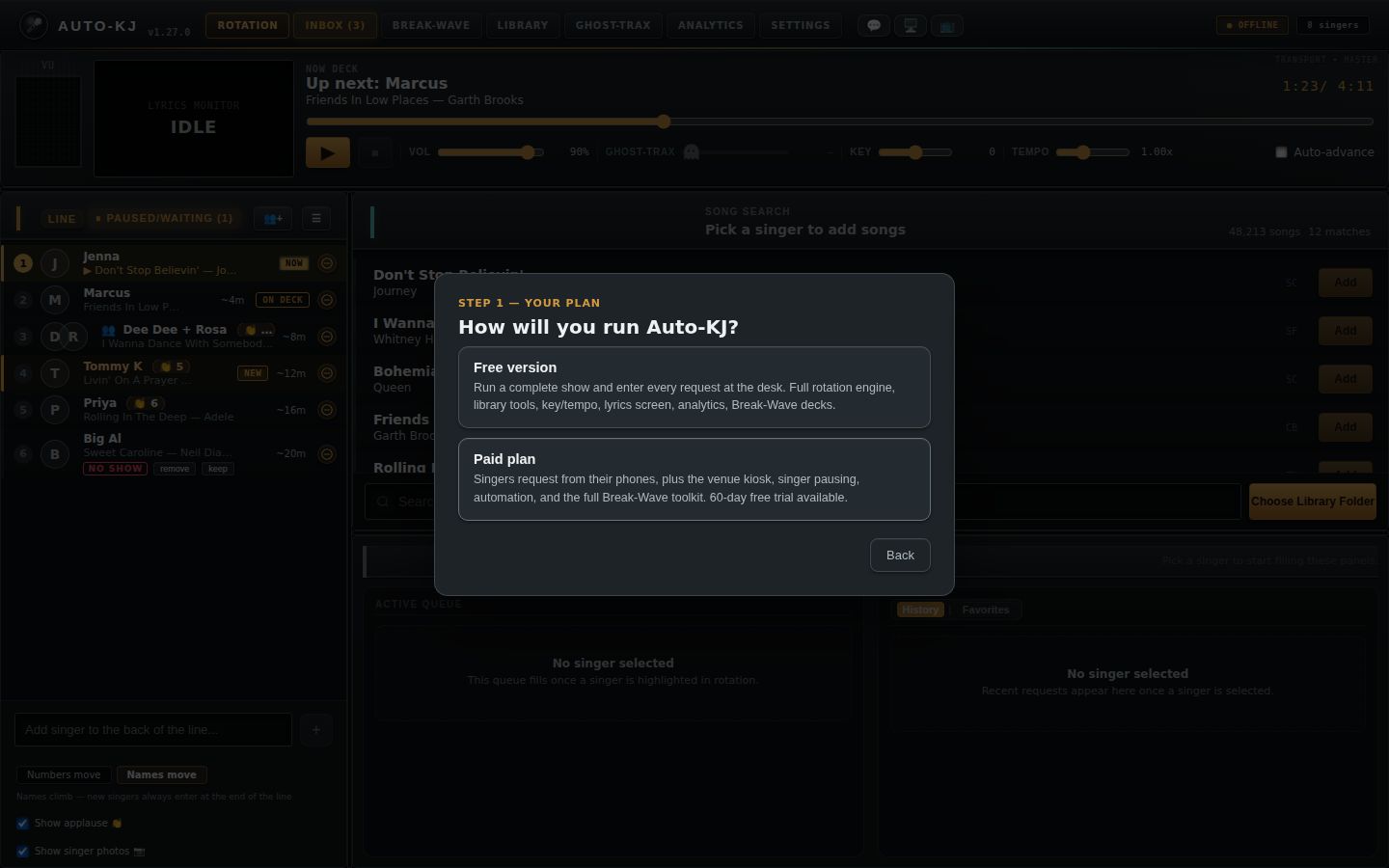
Task: Click the minus icon on Marcus's row
Action: click(x=327, y=300)
